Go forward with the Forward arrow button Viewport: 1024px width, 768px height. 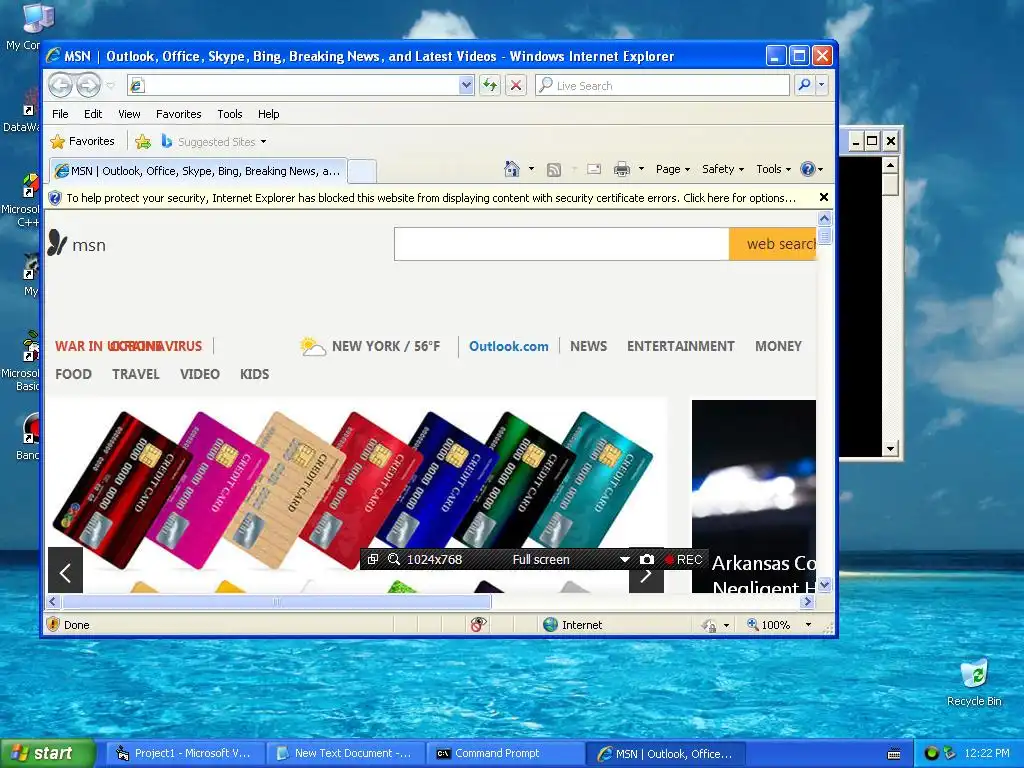(x=89, y=85)
